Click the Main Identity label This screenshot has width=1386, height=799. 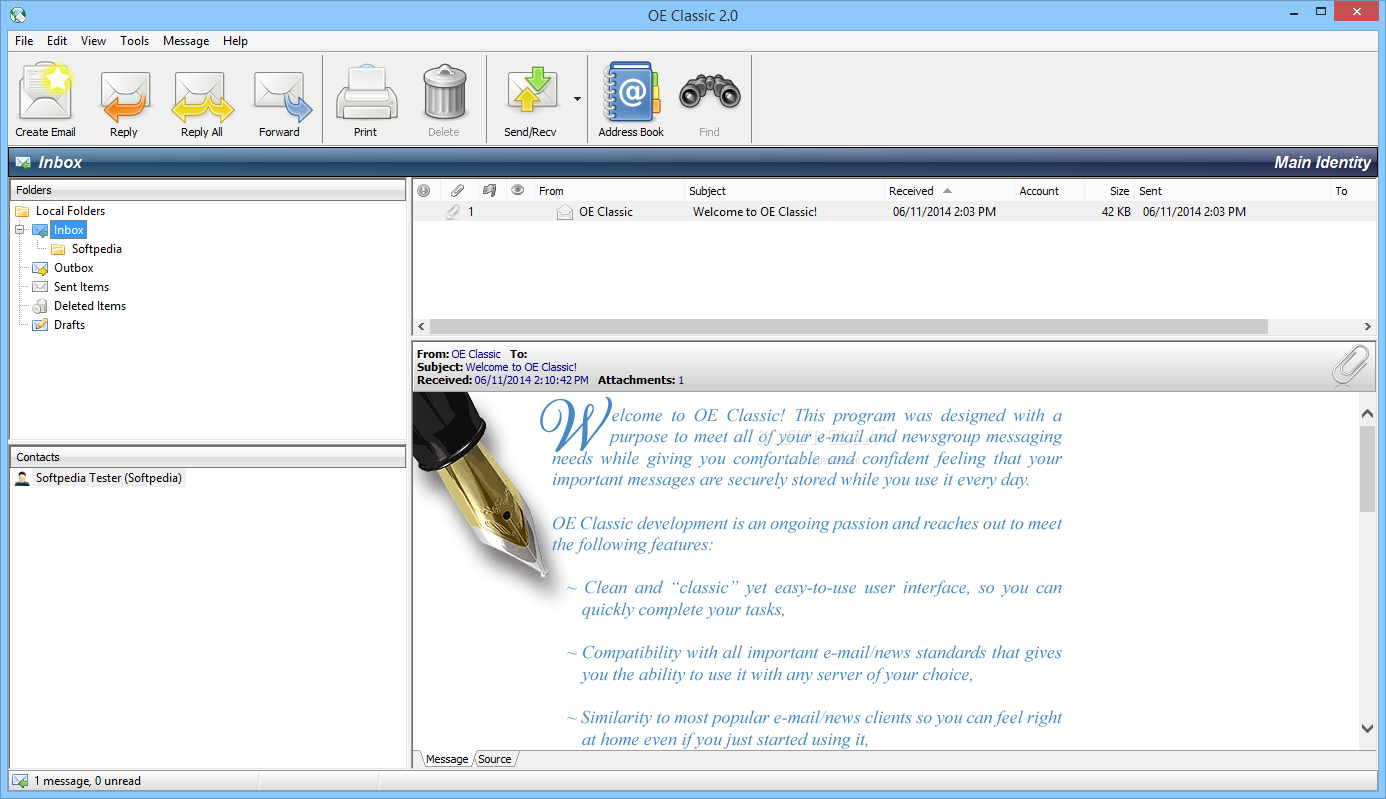coord(1322,162)
